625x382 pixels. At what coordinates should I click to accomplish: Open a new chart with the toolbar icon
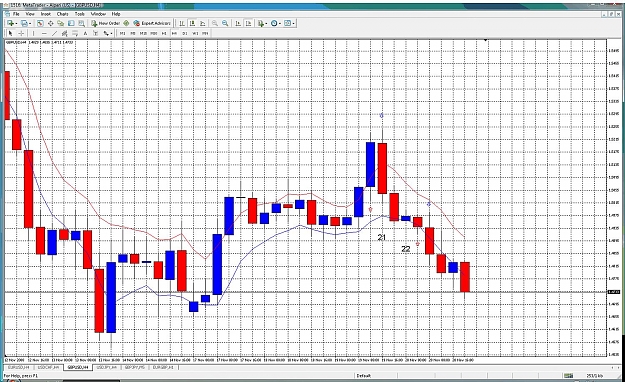[x=12, y=23]
